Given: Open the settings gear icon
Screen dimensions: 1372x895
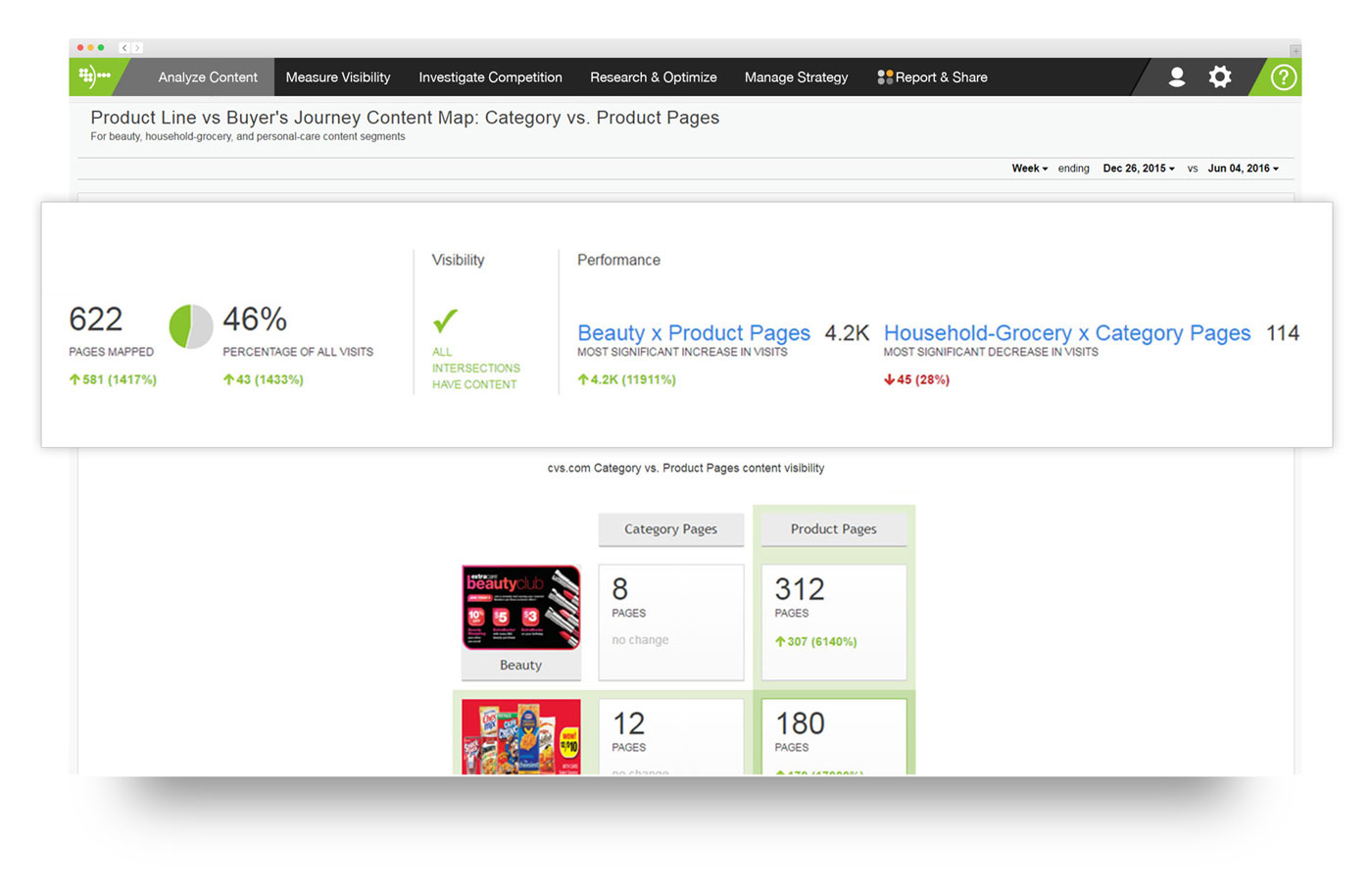Looking at the screenshot, I should (x=1220, y=76).
